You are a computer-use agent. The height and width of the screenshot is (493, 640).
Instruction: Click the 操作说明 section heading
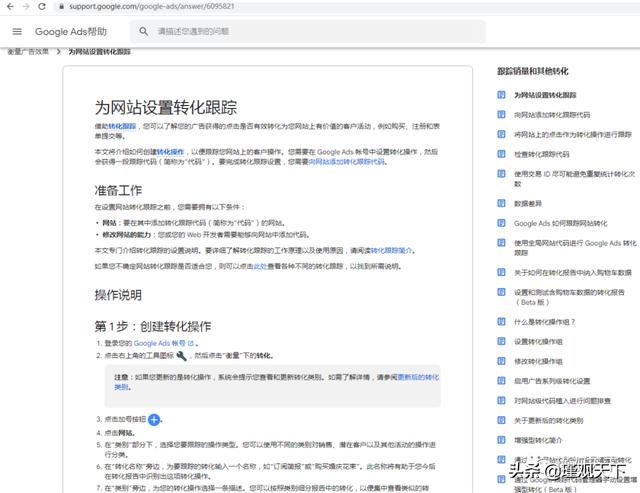pyautogui.click(x=118, y=295)
